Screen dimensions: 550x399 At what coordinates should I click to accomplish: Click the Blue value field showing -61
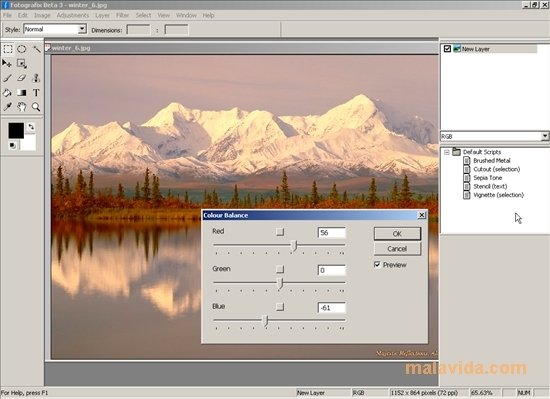331,307
